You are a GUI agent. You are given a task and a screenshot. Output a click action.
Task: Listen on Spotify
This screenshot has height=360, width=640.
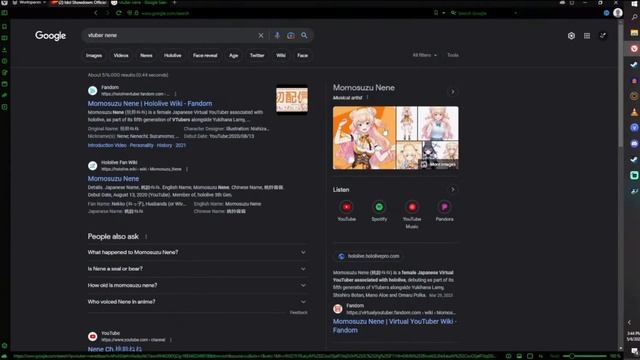click(x=379, y=207)
